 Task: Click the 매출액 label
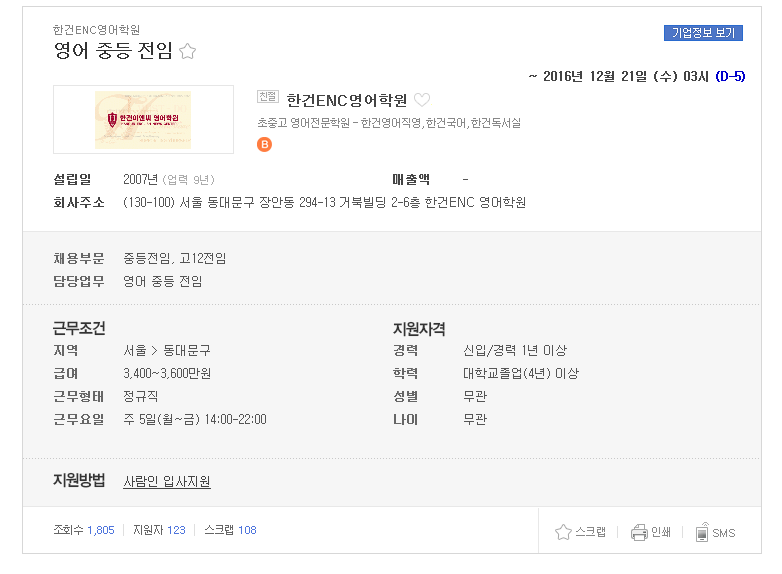[x=411, y=180]
